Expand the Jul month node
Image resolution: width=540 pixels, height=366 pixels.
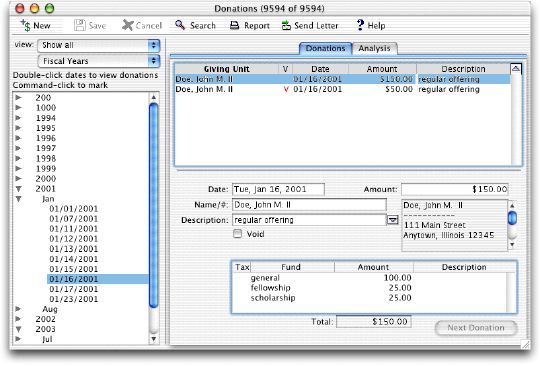(x=19, y=339)
